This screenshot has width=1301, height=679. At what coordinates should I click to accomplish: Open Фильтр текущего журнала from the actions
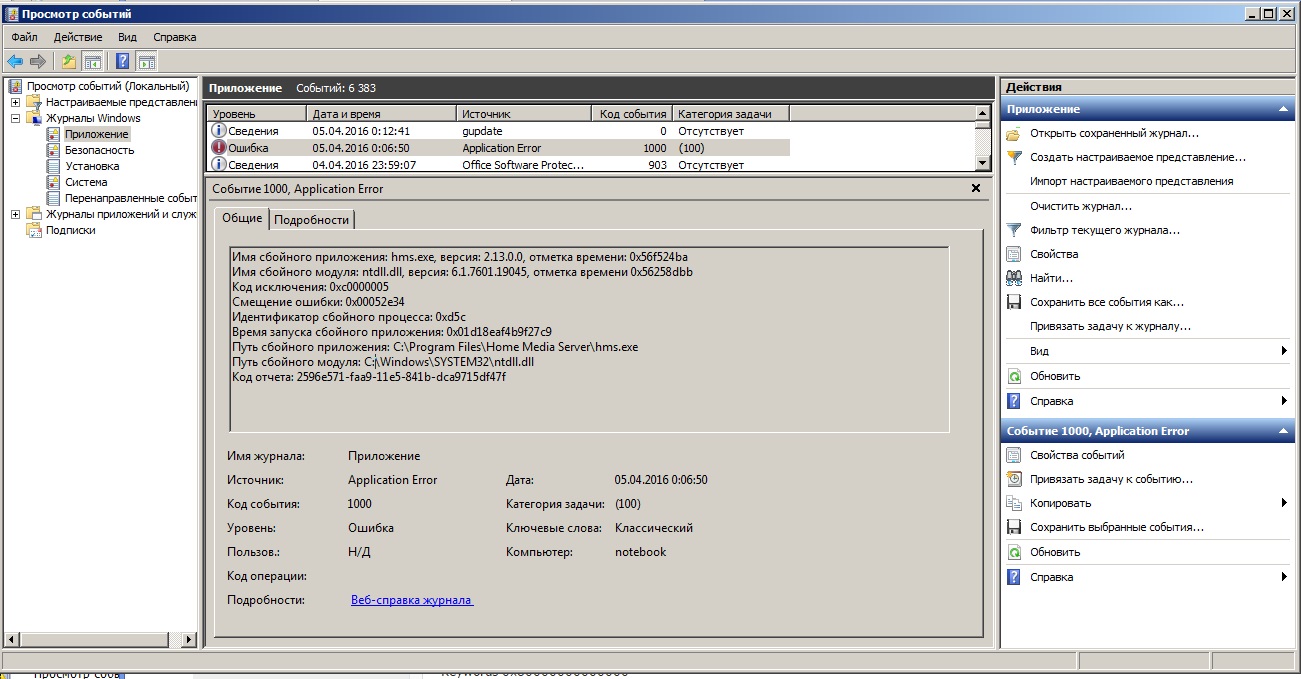[1104, 230]
